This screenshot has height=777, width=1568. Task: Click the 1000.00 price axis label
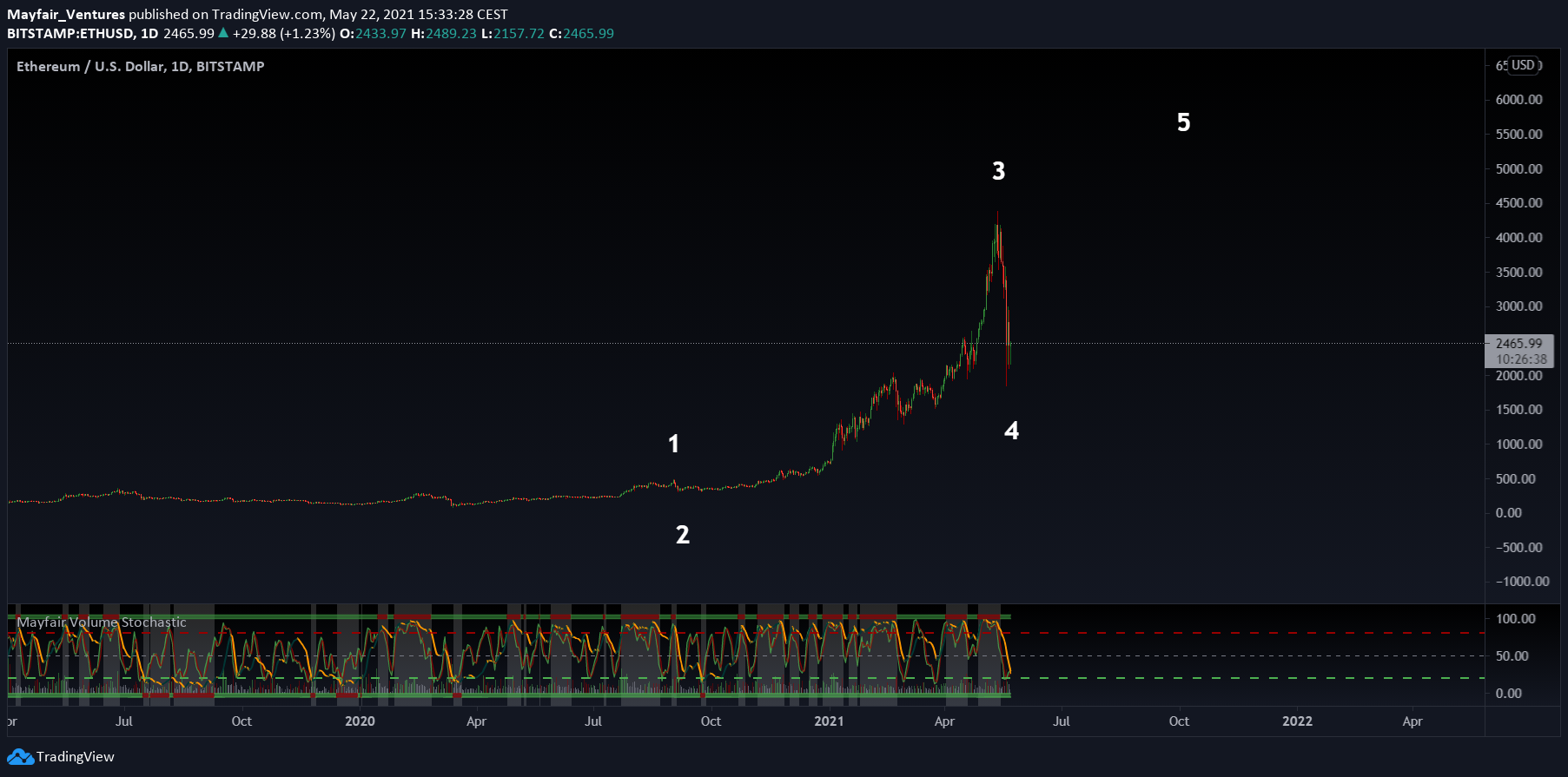click(1518, 444)
